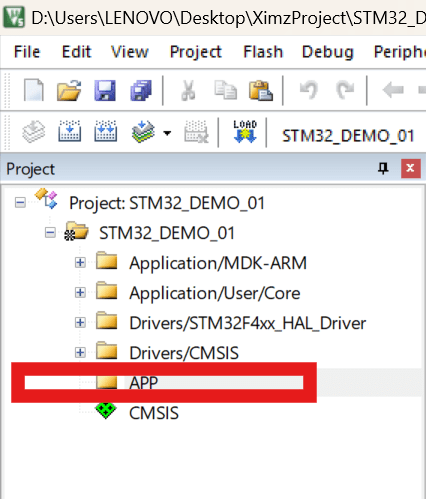Navigate backwards with the left arrow icon
Screen dimensions: 426x499
tap(393, 90)
